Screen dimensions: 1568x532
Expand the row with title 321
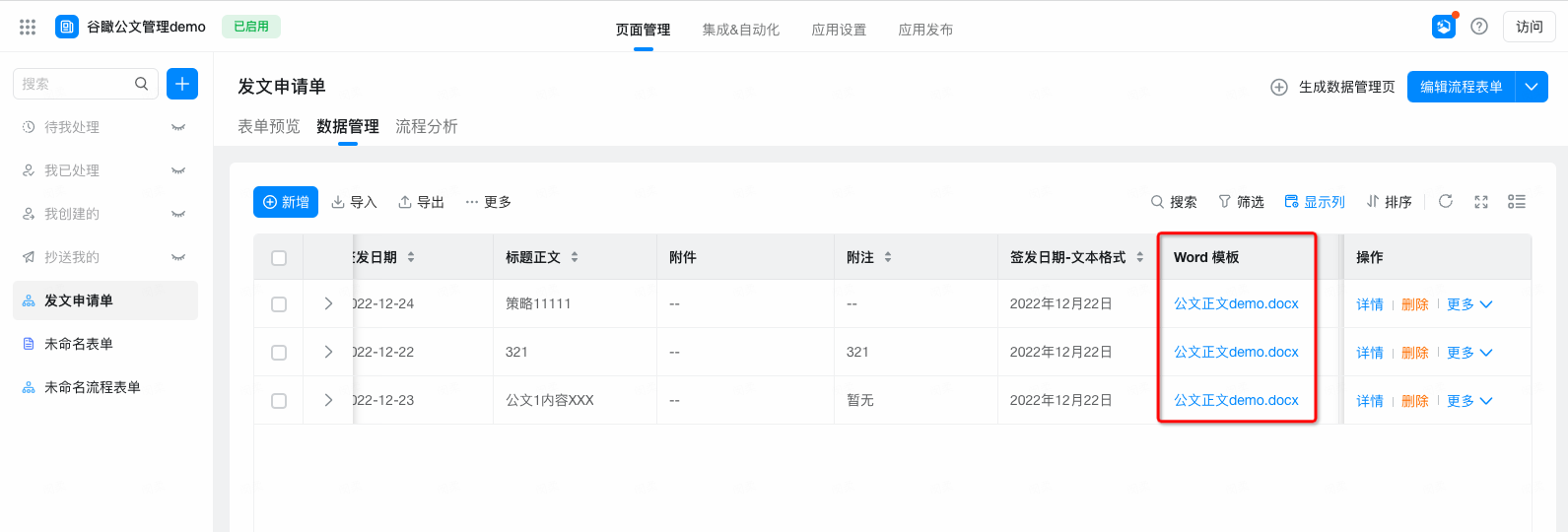328,352
